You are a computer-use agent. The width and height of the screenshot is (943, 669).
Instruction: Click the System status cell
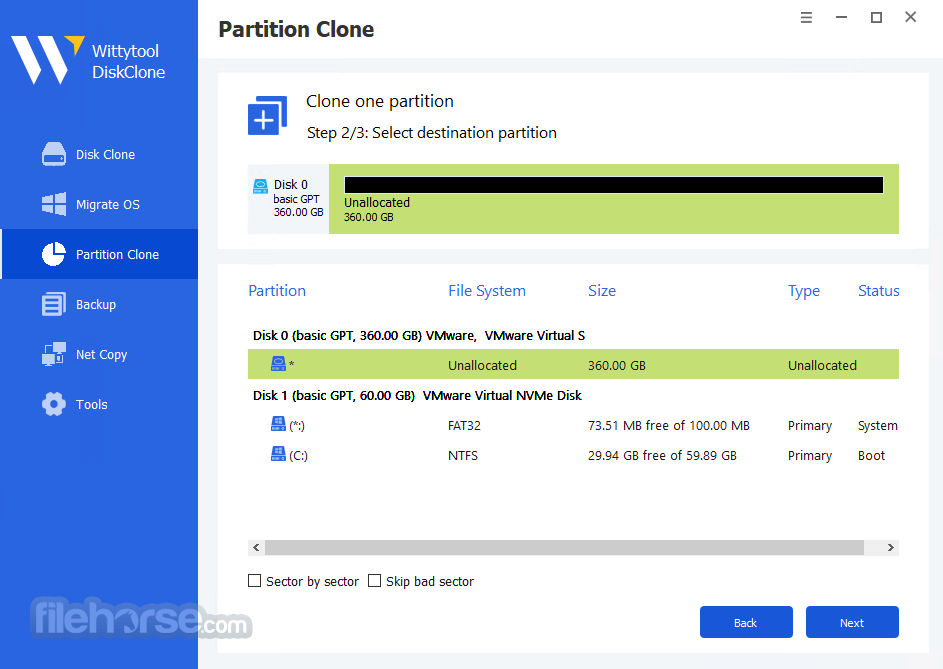tap(877, 425)
